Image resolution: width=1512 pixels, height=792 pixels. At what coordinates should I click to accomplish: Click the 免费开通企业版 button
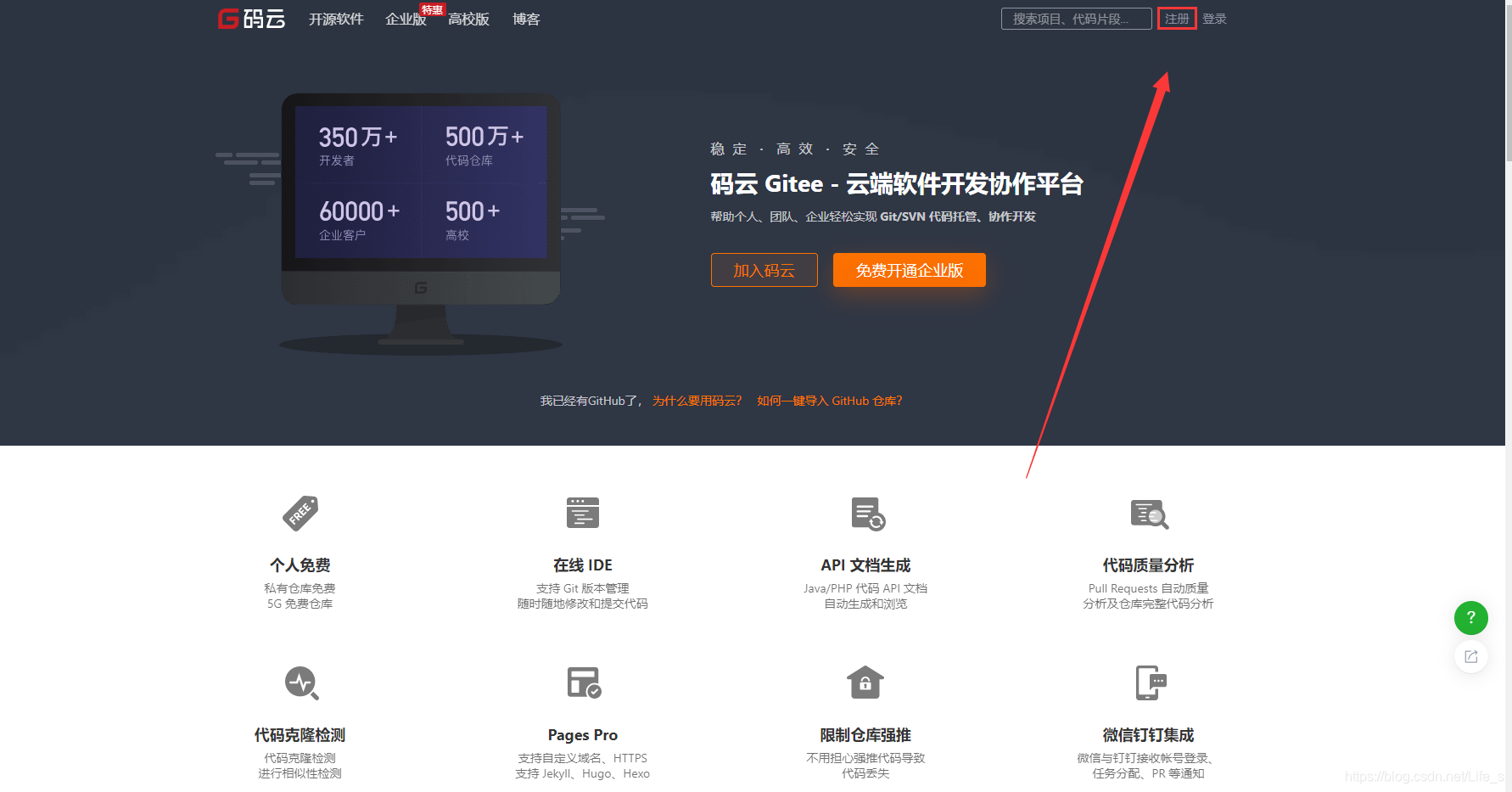(909, 270)
